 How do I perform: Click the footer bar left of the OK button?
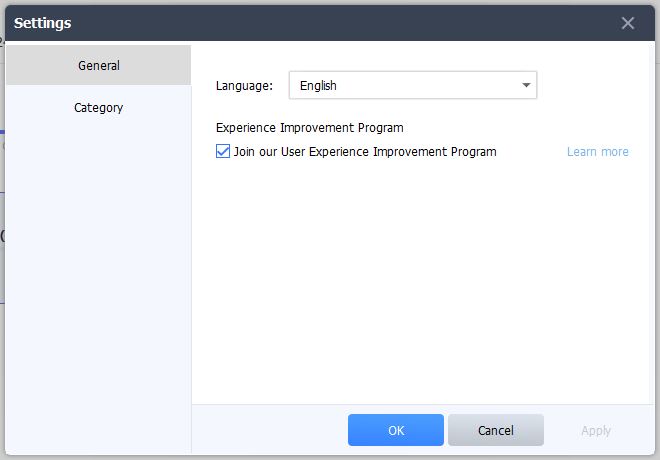[x=269, y=430]
